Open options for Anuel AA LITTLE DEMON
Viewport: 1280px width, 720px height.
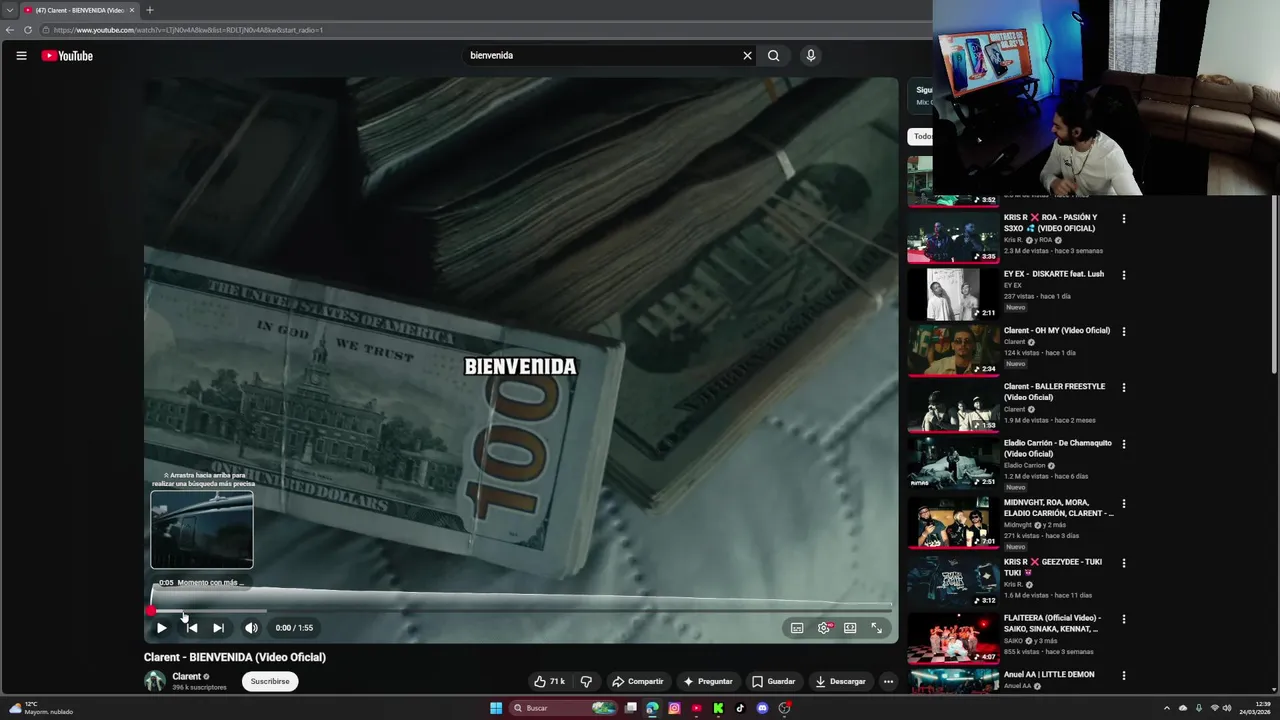click(1124, 675)
